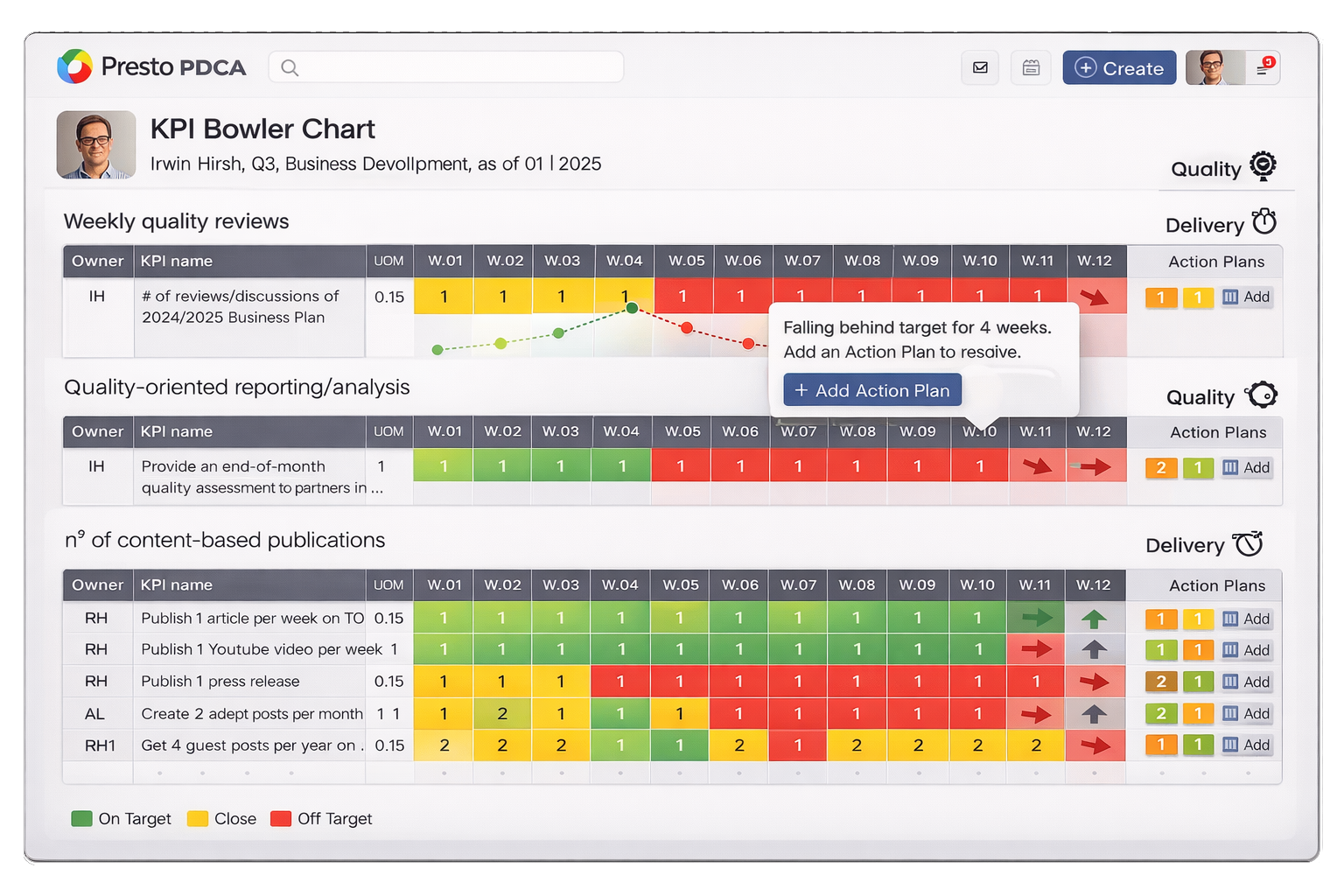1344x896 pixels.
Task: Click the 'Quality-oriented reporting/analysis' section title
Action: point(237,387)
